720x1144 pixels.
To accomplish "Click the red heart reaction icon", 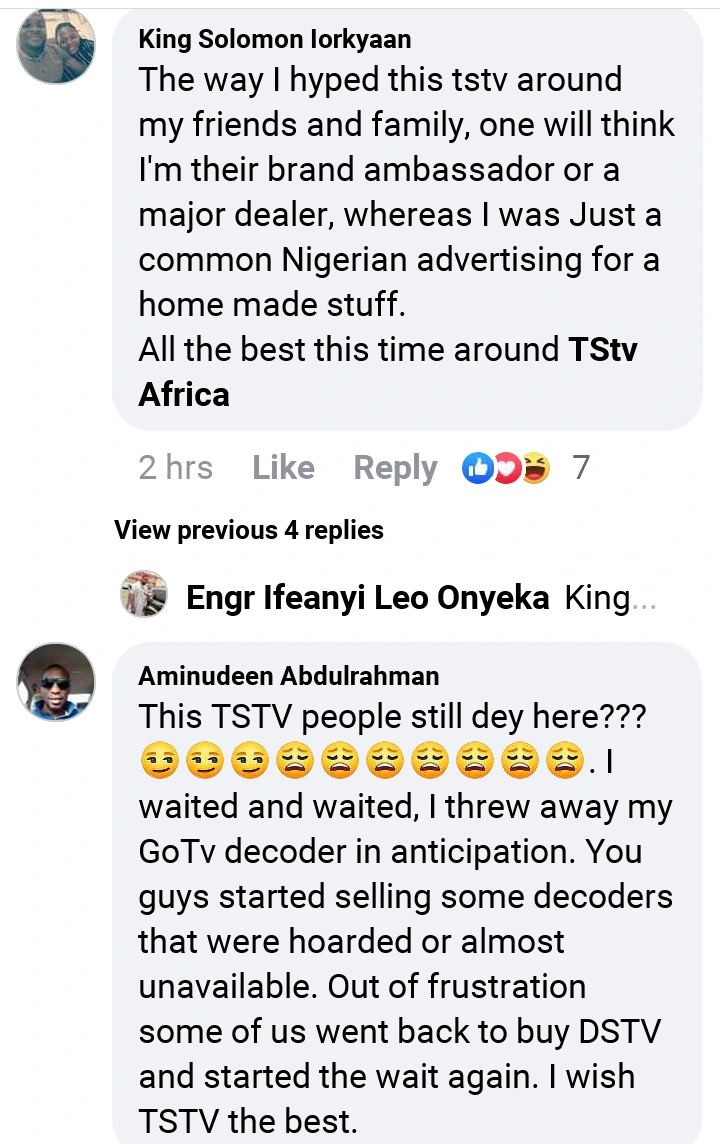I will (x=506, y=467).
